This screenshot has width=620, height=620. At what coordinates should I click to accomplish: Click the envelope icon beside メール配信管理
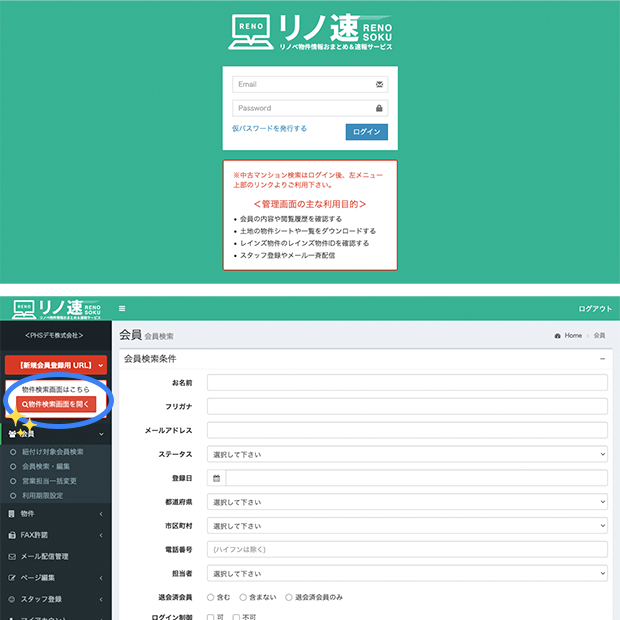[x=12, y=557]
